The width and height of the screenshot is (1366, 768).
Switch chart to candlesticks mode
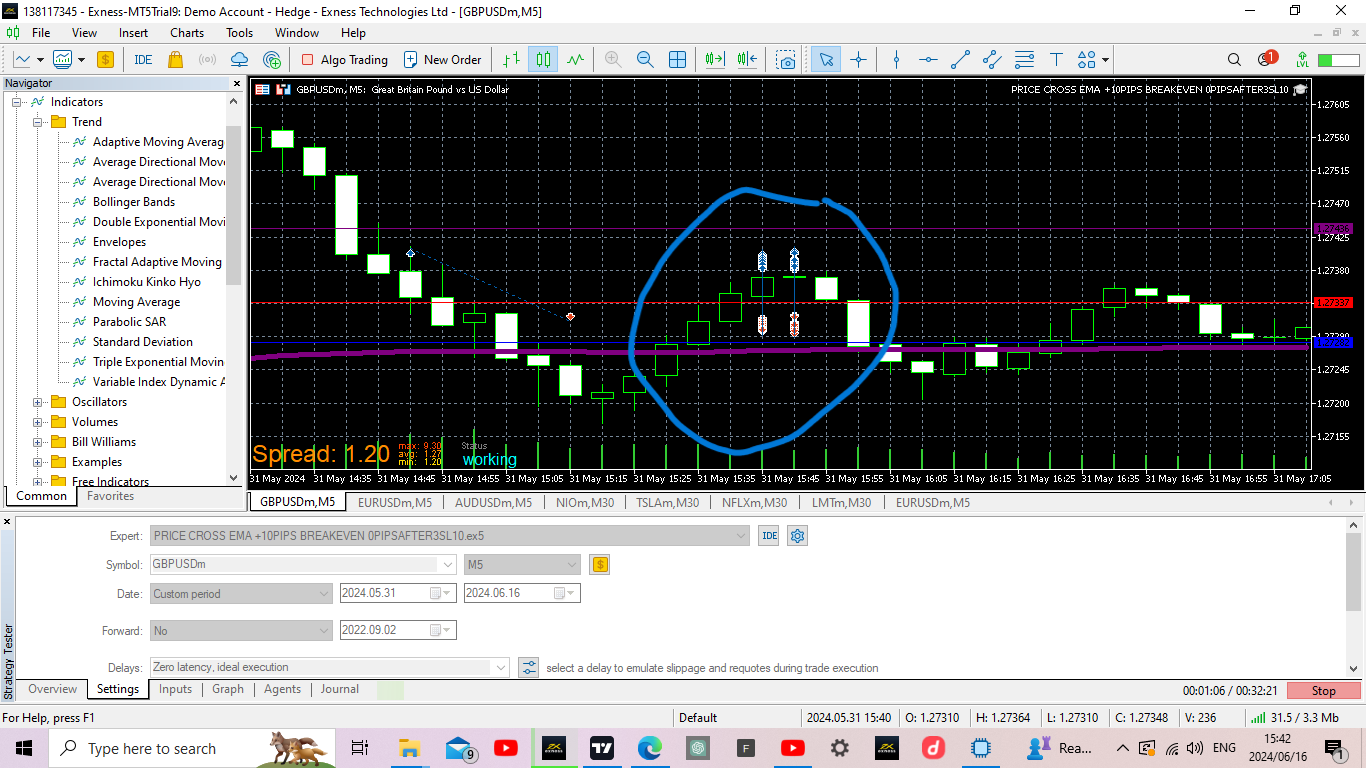tap(543, 60)
